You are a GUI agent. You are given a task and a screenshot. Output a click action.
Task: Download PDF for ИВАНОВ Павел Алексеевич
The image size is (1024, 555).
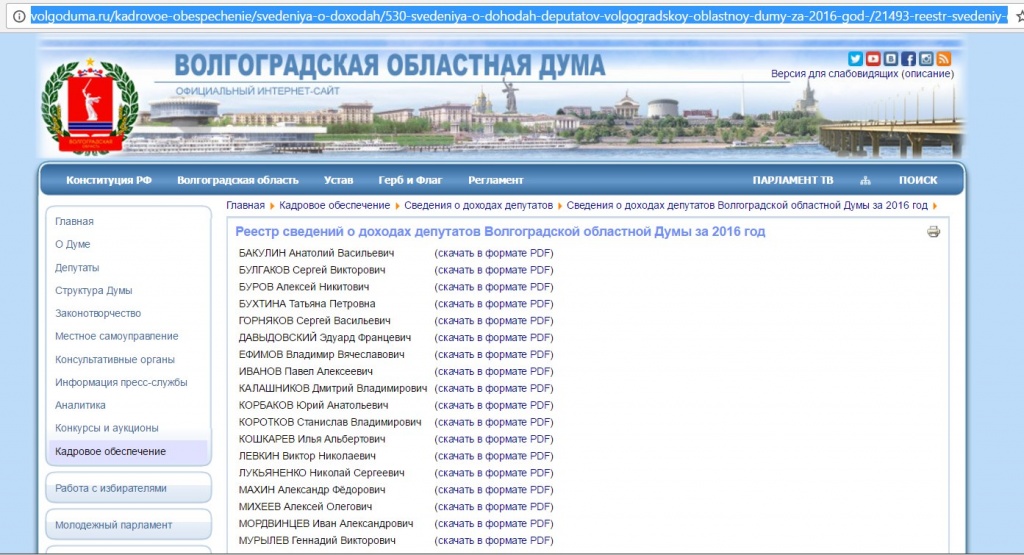[x=494, y=372]
